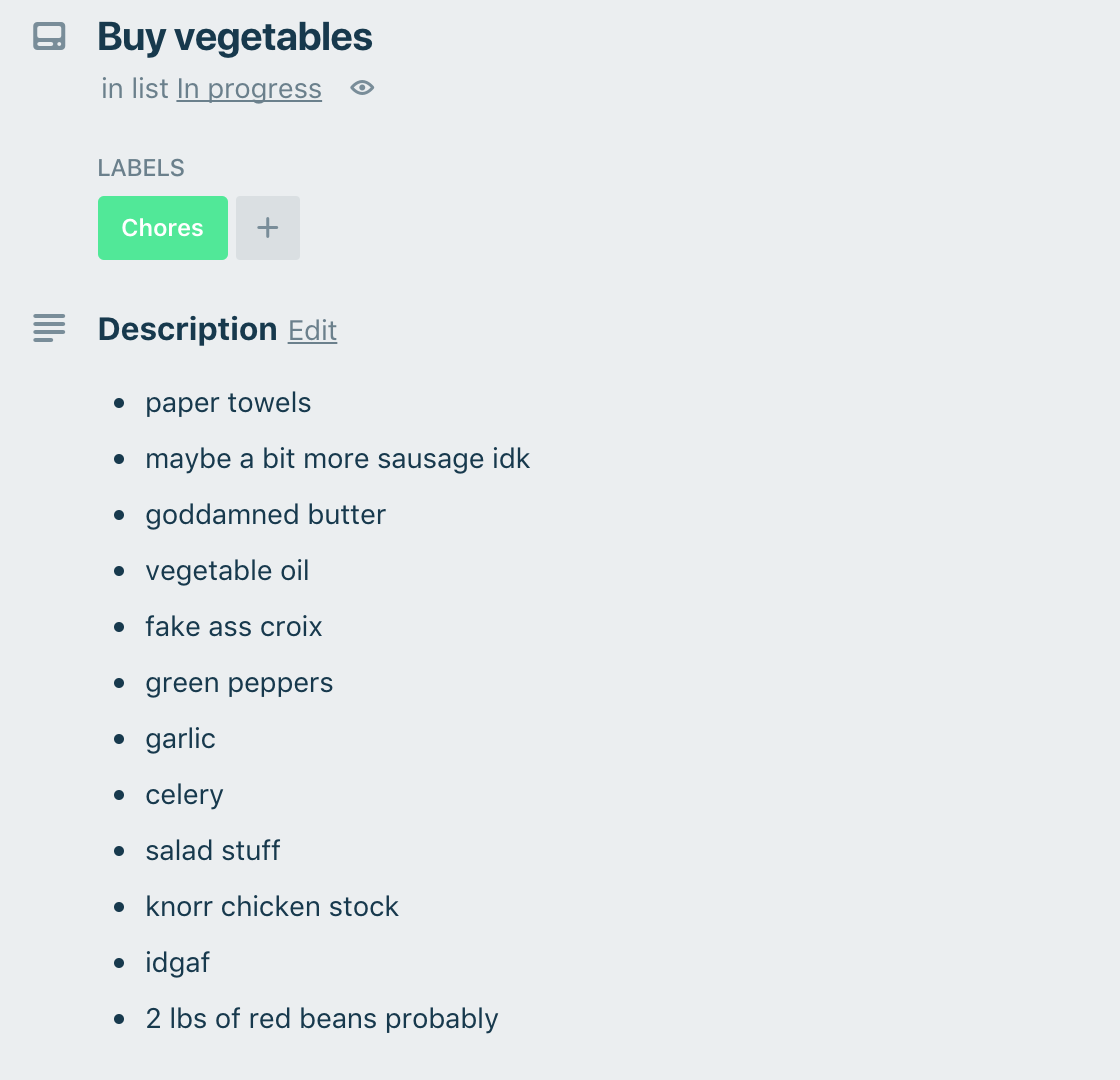The width and height of the screenshot is (1120, 1080).
Task: Click the "Buy vegetables" card title
Action: (x=235, y=38)
